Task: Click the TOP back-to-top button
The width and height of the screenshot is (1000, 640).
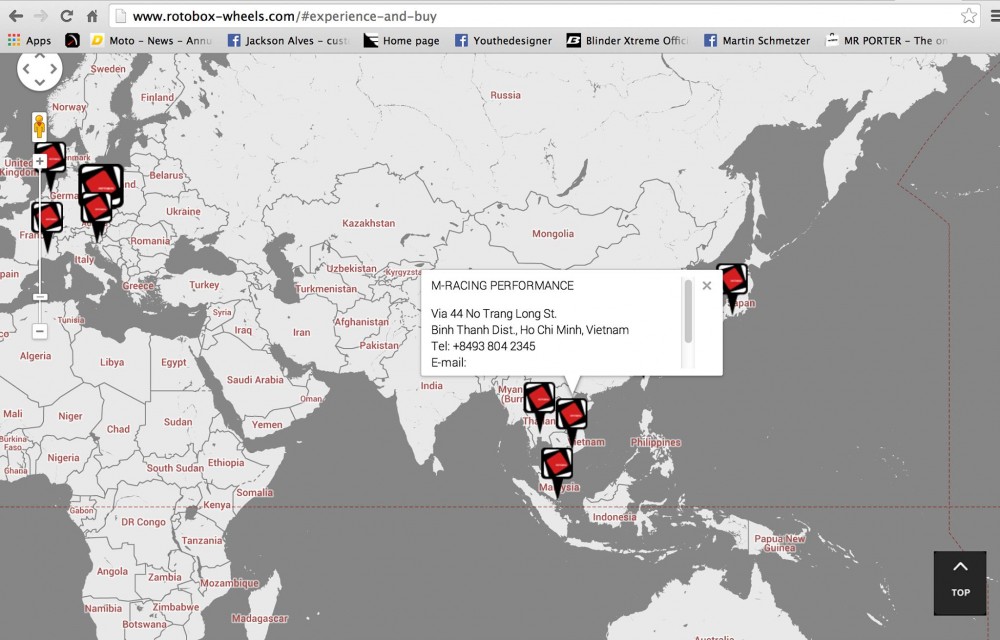Action: point(960,583)
